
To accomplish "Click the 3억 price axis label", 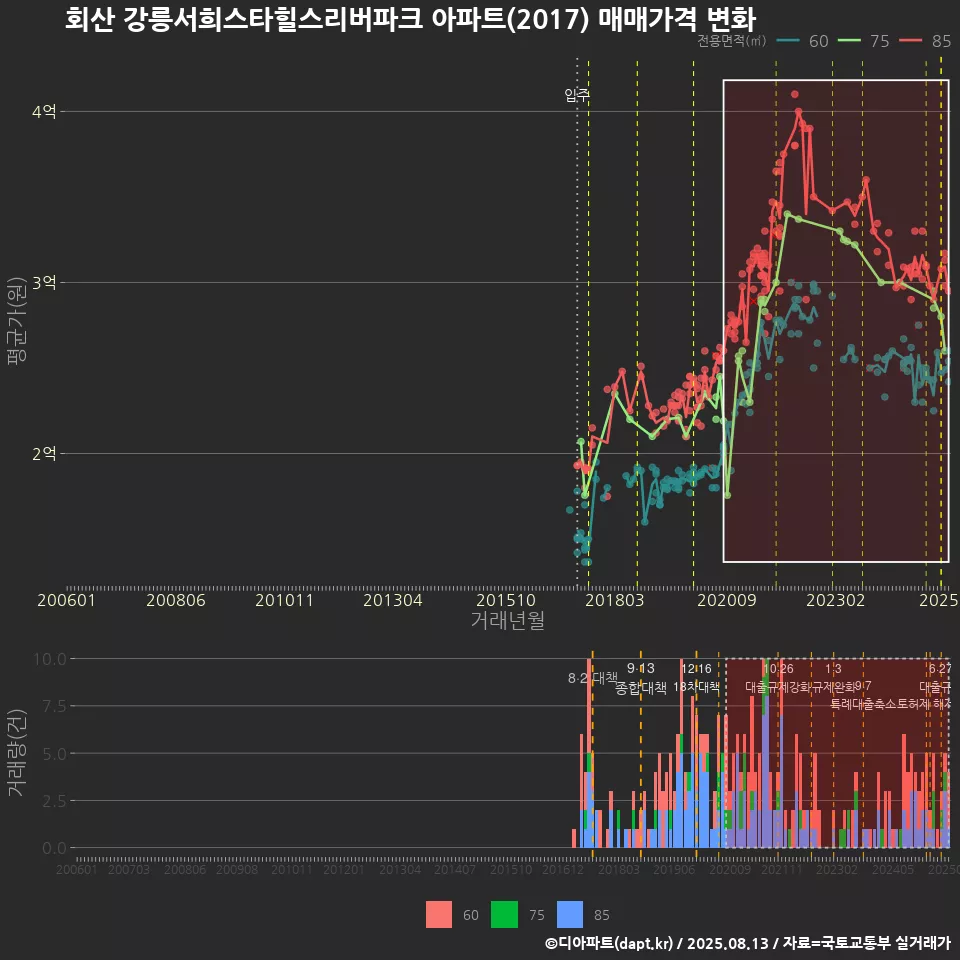I will click(x=44, y=283).
